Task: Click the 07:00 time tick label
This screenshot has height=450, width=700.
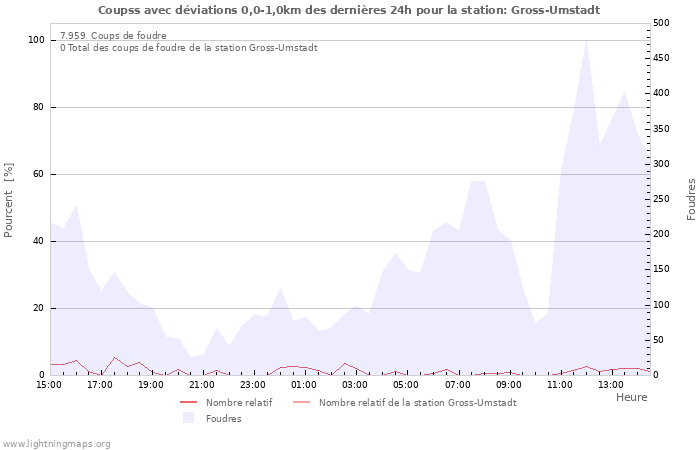Action: pos(458,385)
